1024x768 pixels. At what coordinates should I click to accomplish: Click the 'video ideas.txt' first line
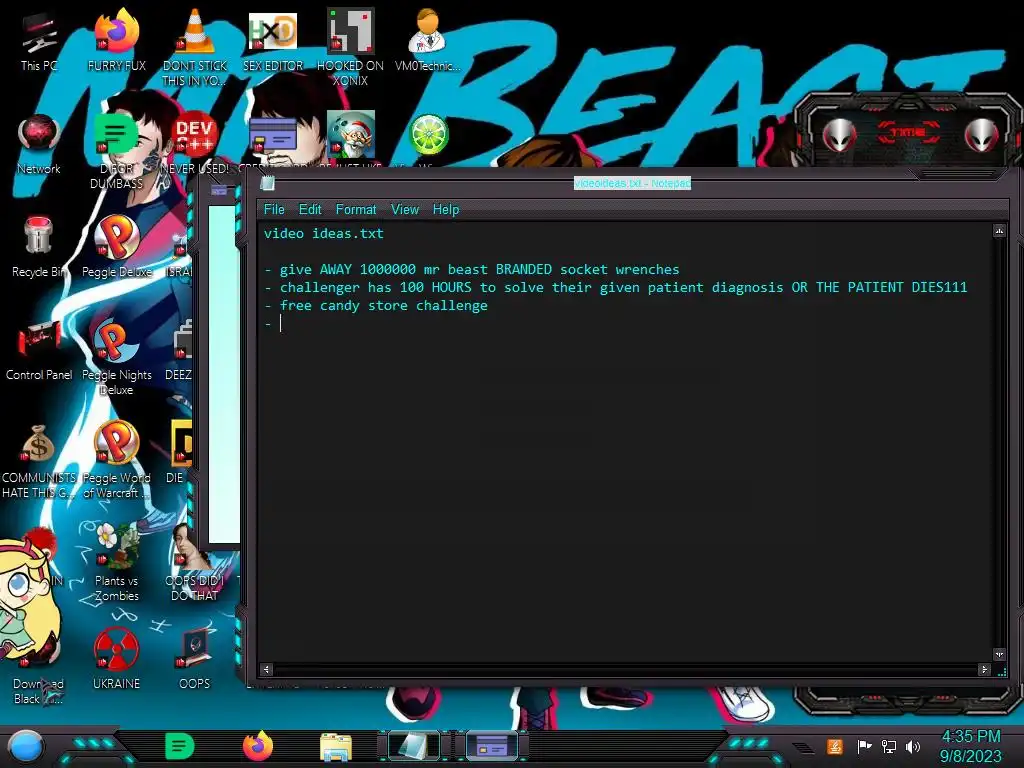tap(323, 234)
